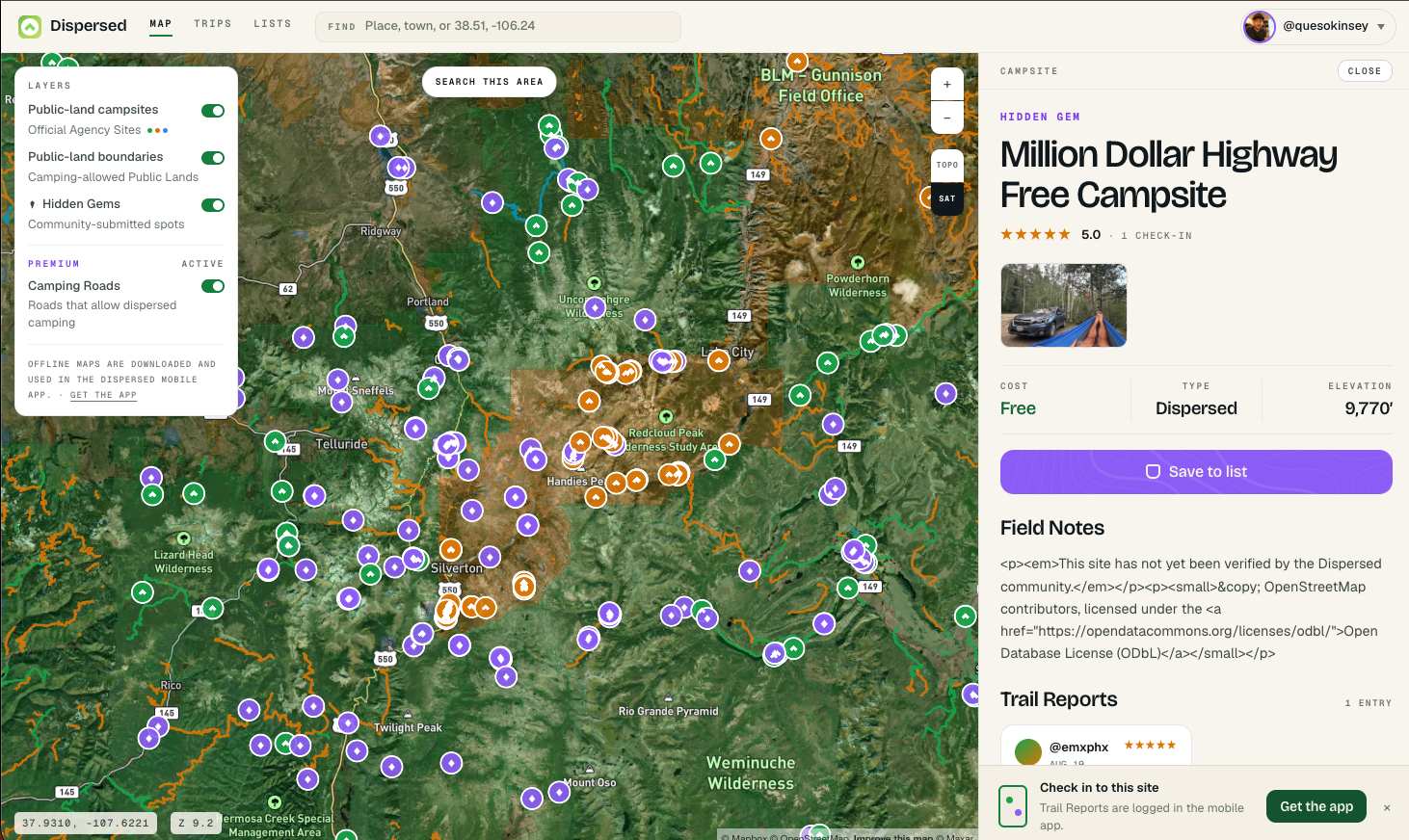
Task: Click the Dispersed logo icon
Action: click(x=30, y=26)
